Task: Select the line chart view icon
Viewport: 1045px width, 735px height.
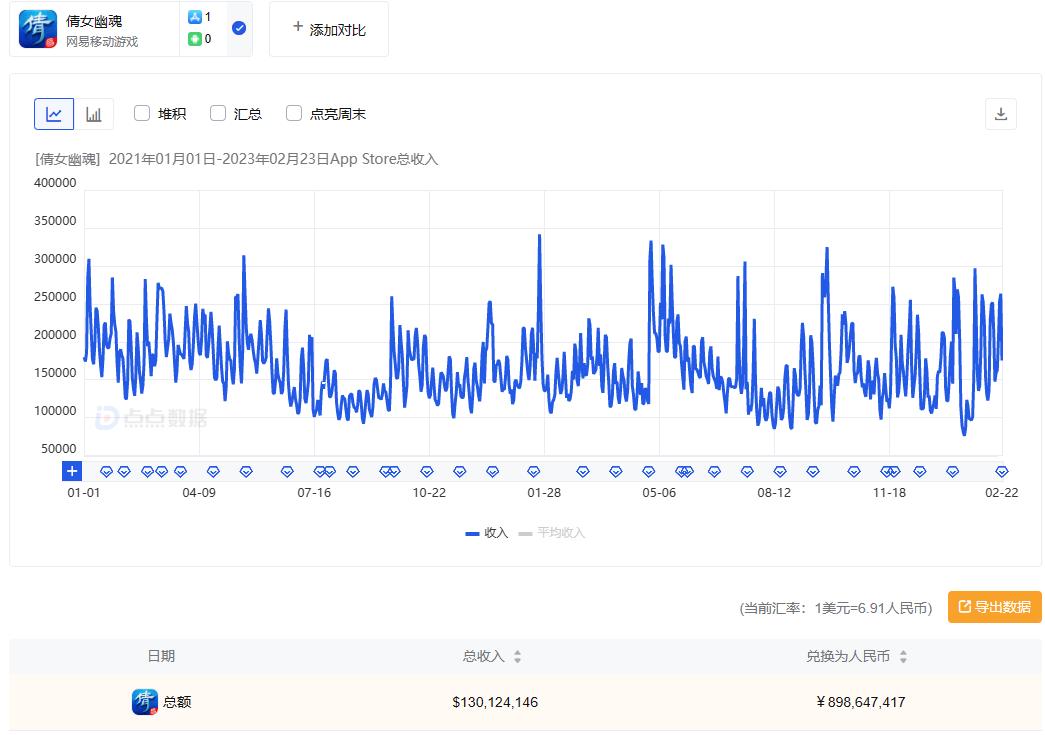Action: pyautogui.click(x=54, y=113)
